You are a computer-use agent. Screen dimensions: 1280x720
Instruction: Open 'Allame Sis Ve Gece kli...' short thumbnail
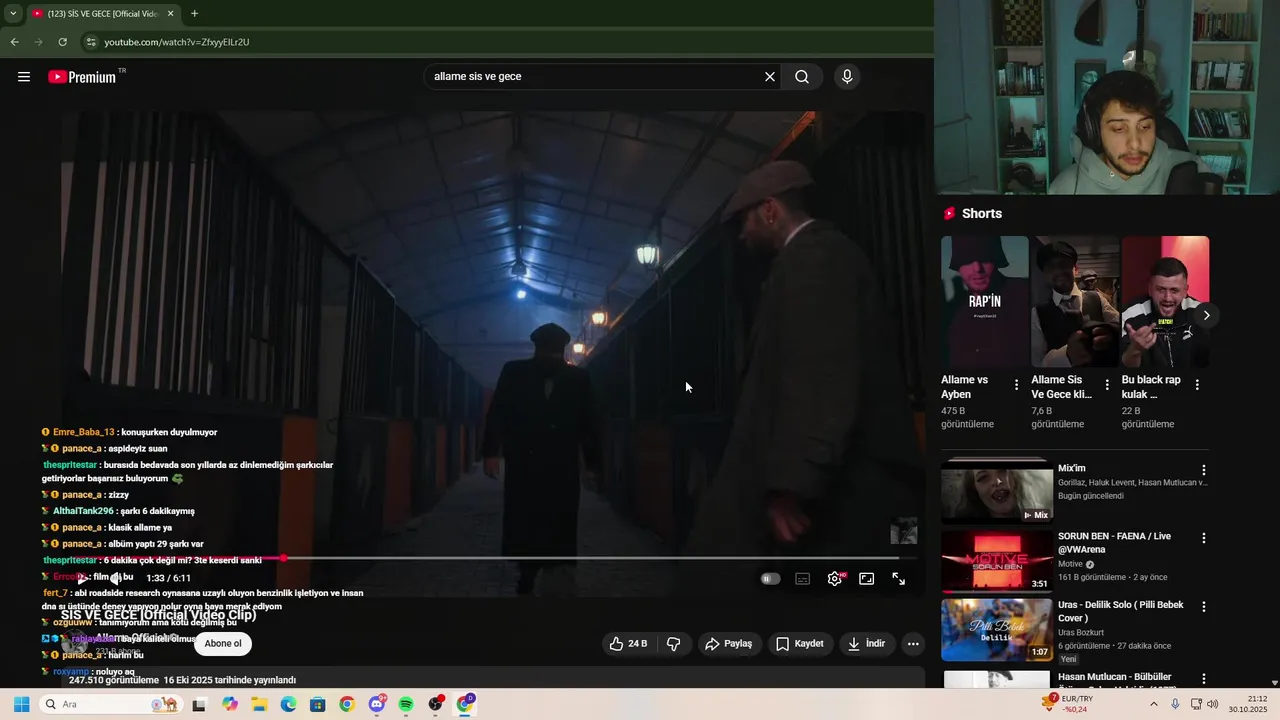[x=1075, y=302]
